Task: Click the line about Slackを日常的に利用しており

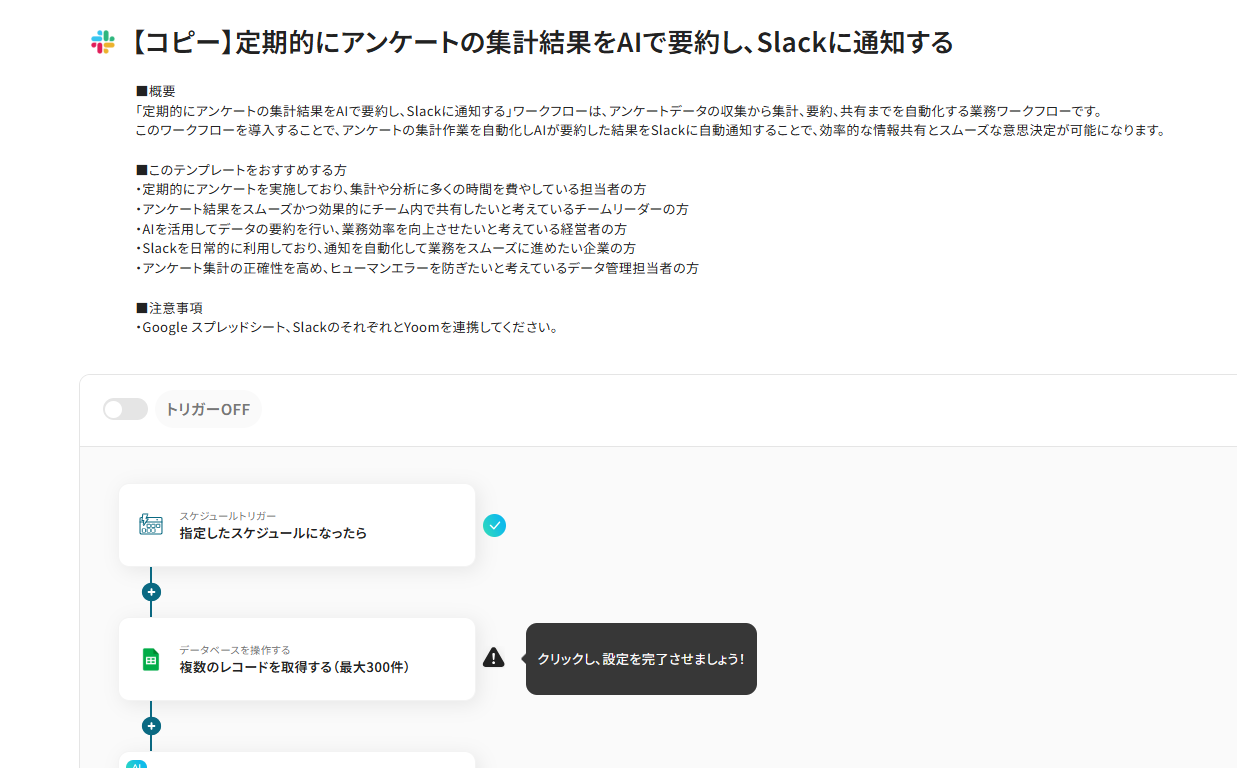Action: tap(385, 248)
